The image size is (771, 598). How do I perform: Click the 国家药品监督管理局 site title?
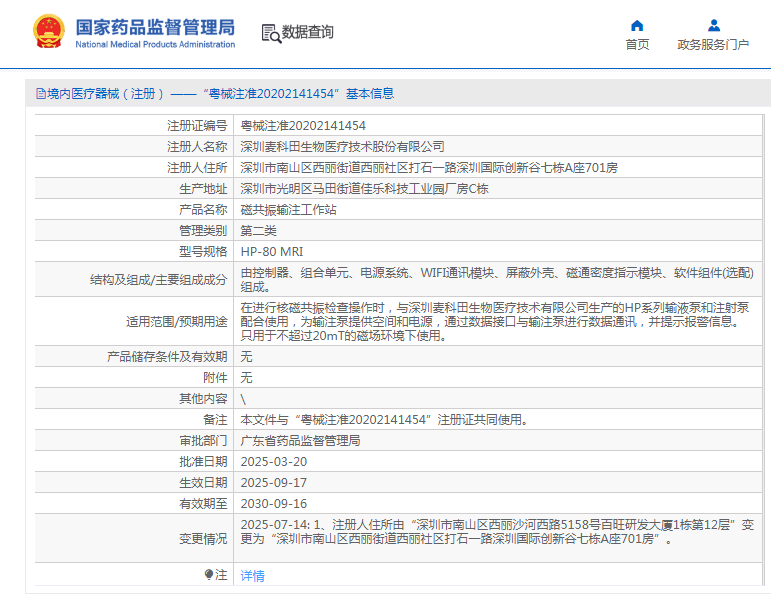[x=155, y=27]
